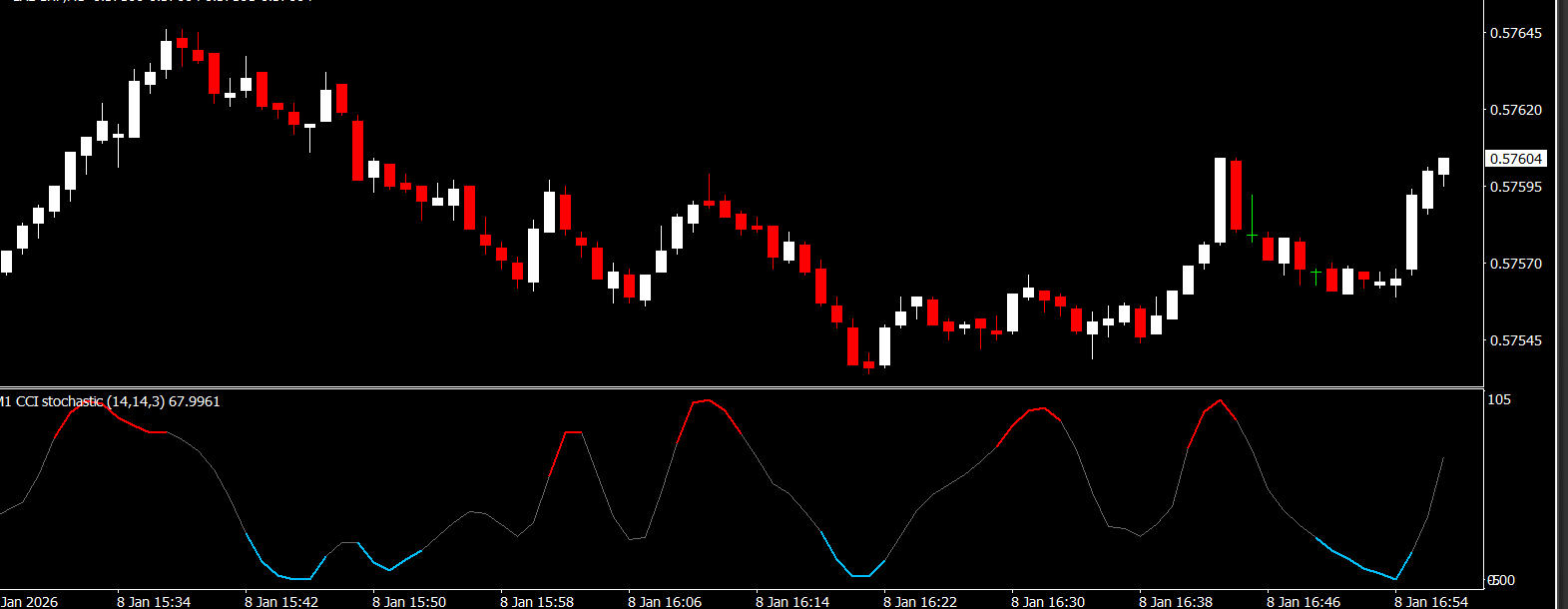Click the 0.57545 price axis level
The image size is (1568, 609).
[1515, 340]
